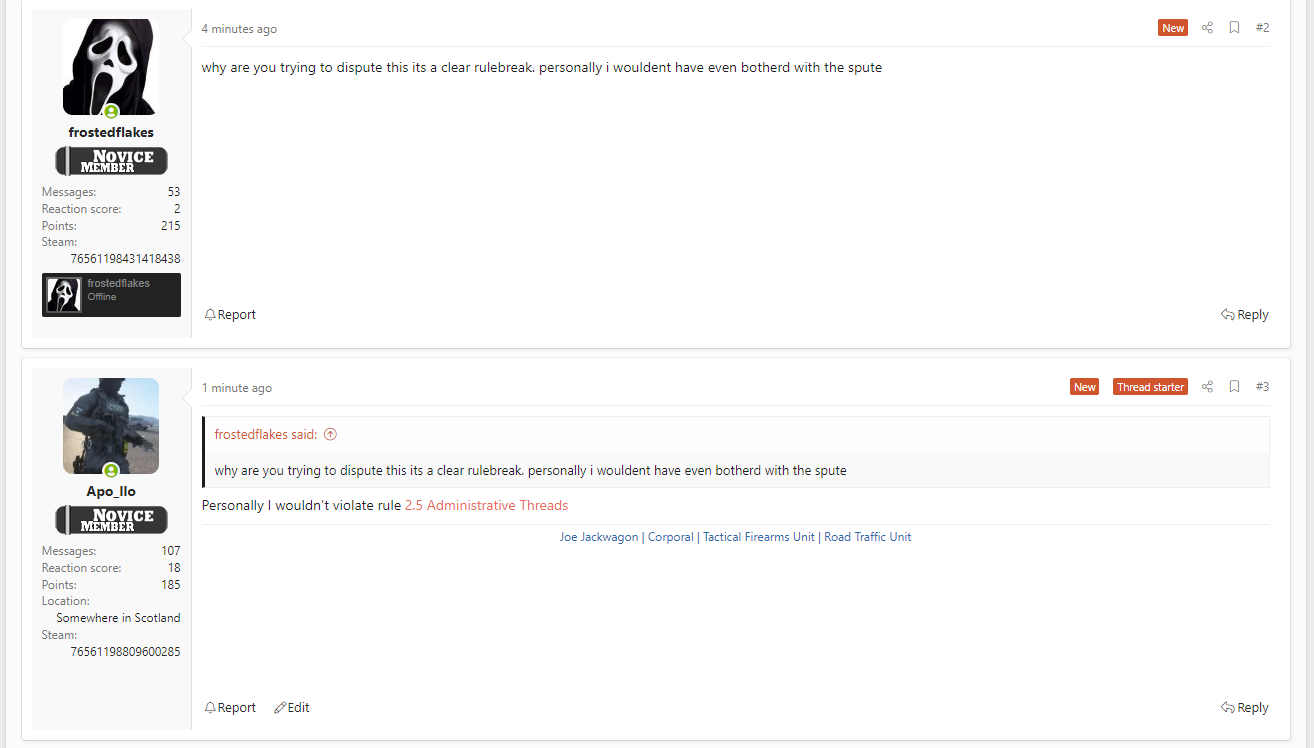This screenshot has width=1314, height=748.
Task: Open Apo_llo's soldier avatar
Action: click(x=111, y=426)
